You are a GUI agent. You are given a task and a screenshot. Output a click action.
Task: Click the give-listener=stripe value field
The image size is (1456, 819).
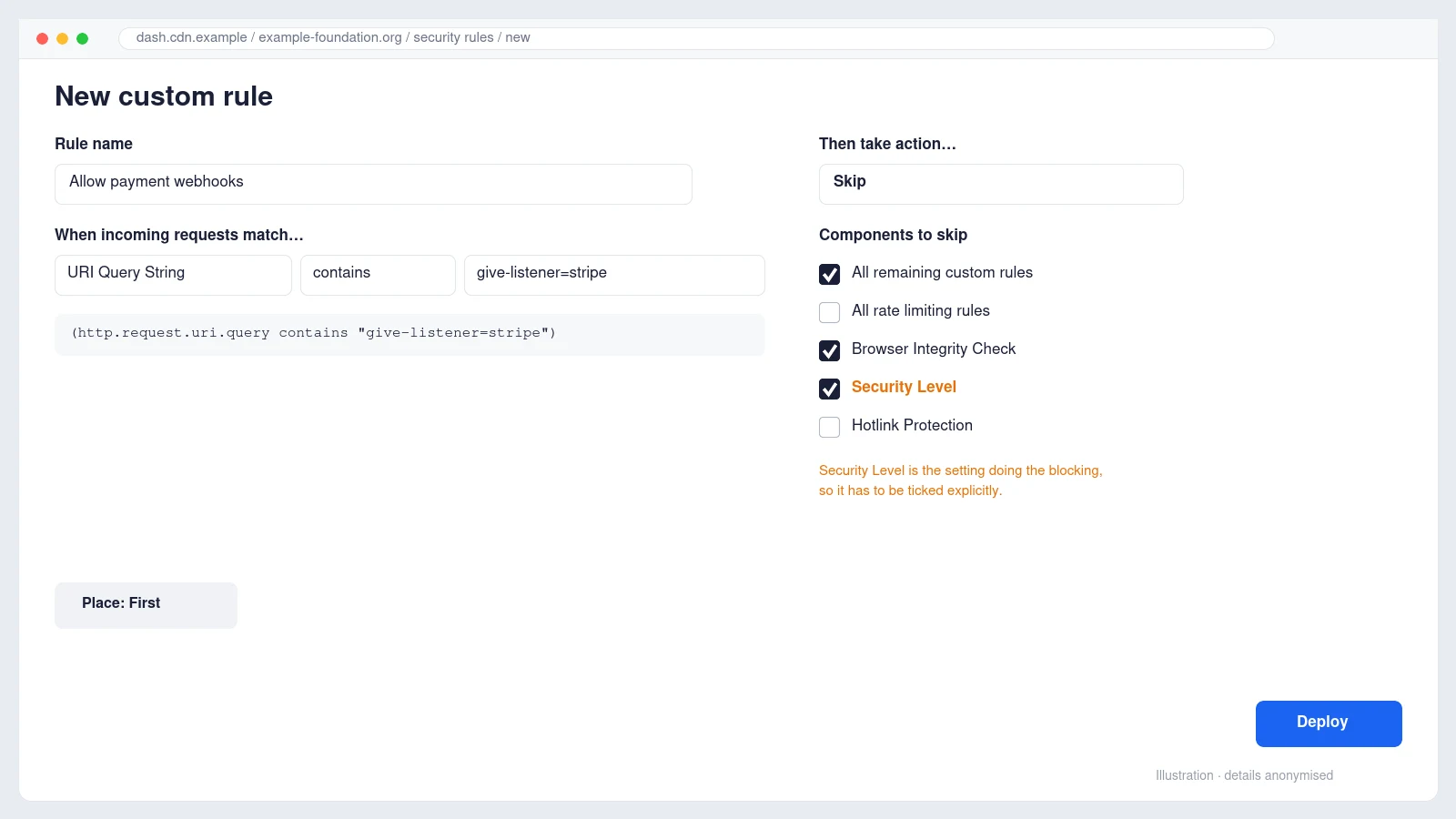click(614, 275)
